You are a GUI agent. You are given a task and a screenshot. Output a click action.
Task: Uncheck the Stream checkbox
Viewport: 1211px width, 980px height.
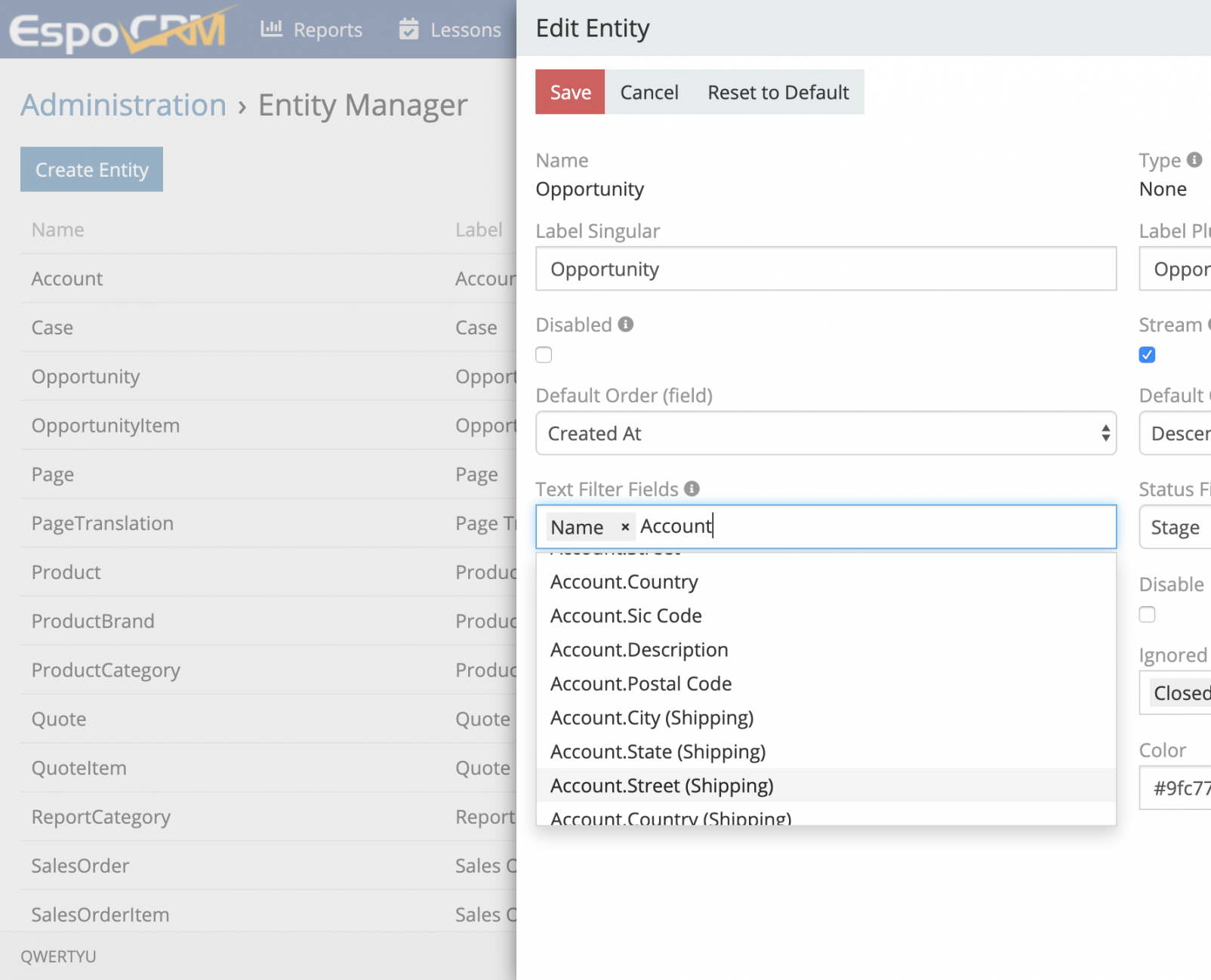click(x=1147, y=355)
